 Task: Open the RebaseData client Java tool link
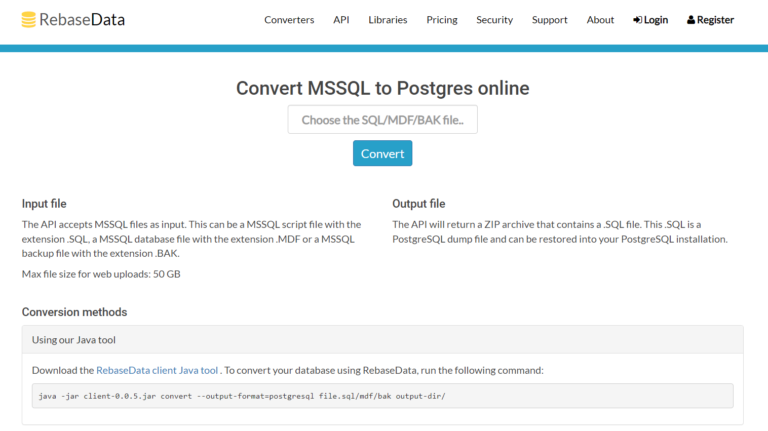click(x=157, y=370)
